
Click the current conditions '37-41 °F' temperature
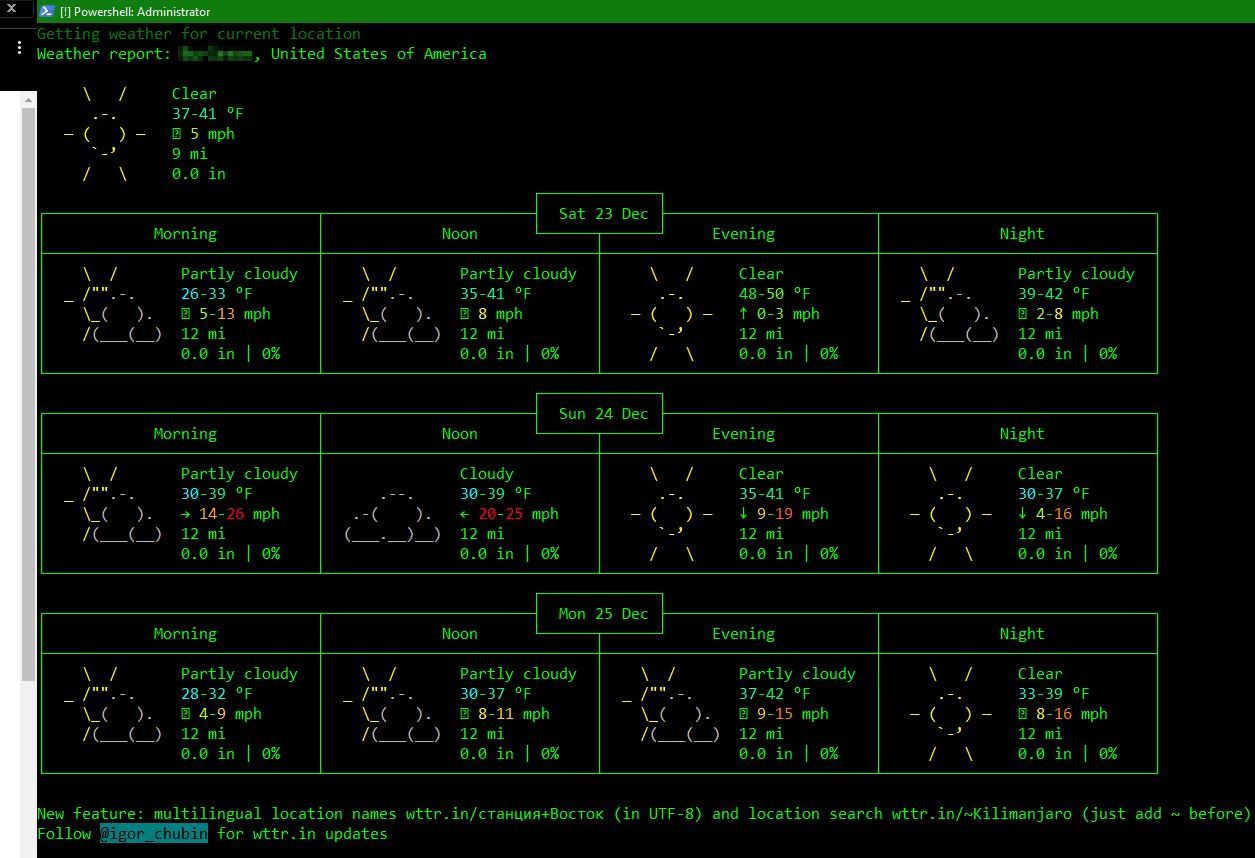pos(207,114)
